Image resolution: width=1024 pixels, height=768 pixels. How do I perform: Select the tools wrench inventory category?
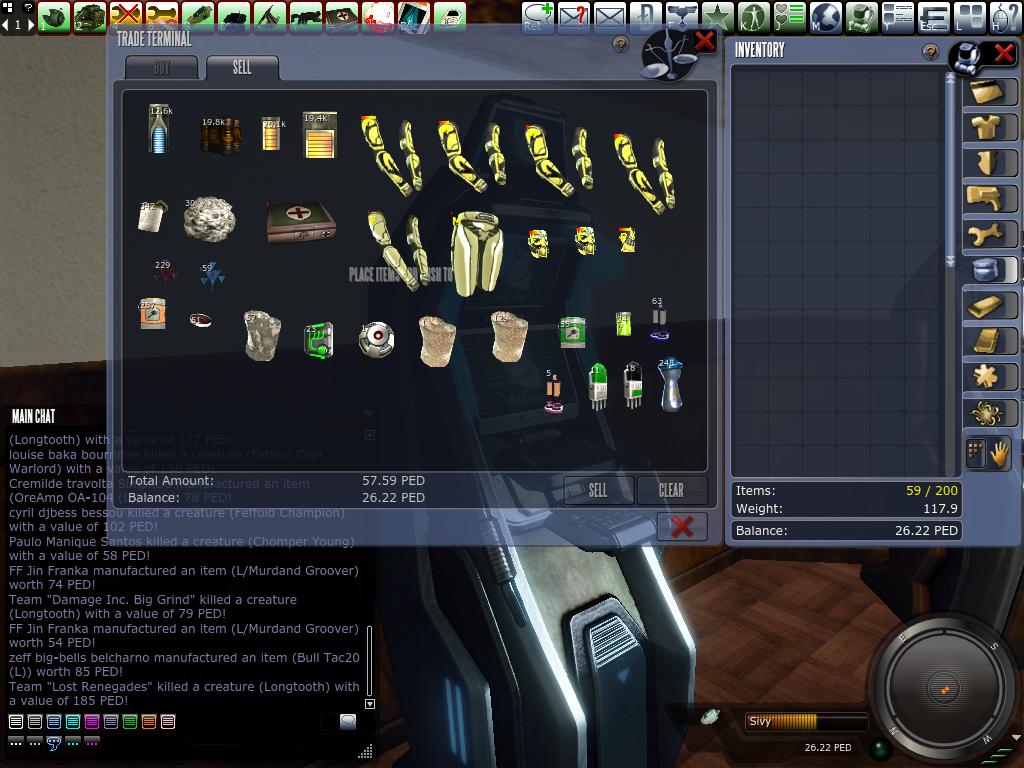click(989, 234)
